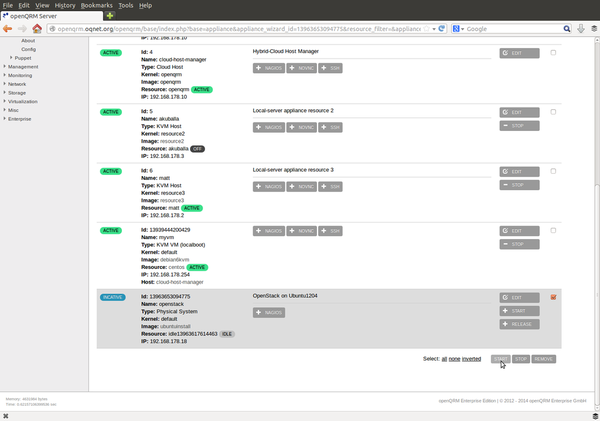Edit the matt appliance
This screenshot has width=600, height=421.
[x=519, y=172]
